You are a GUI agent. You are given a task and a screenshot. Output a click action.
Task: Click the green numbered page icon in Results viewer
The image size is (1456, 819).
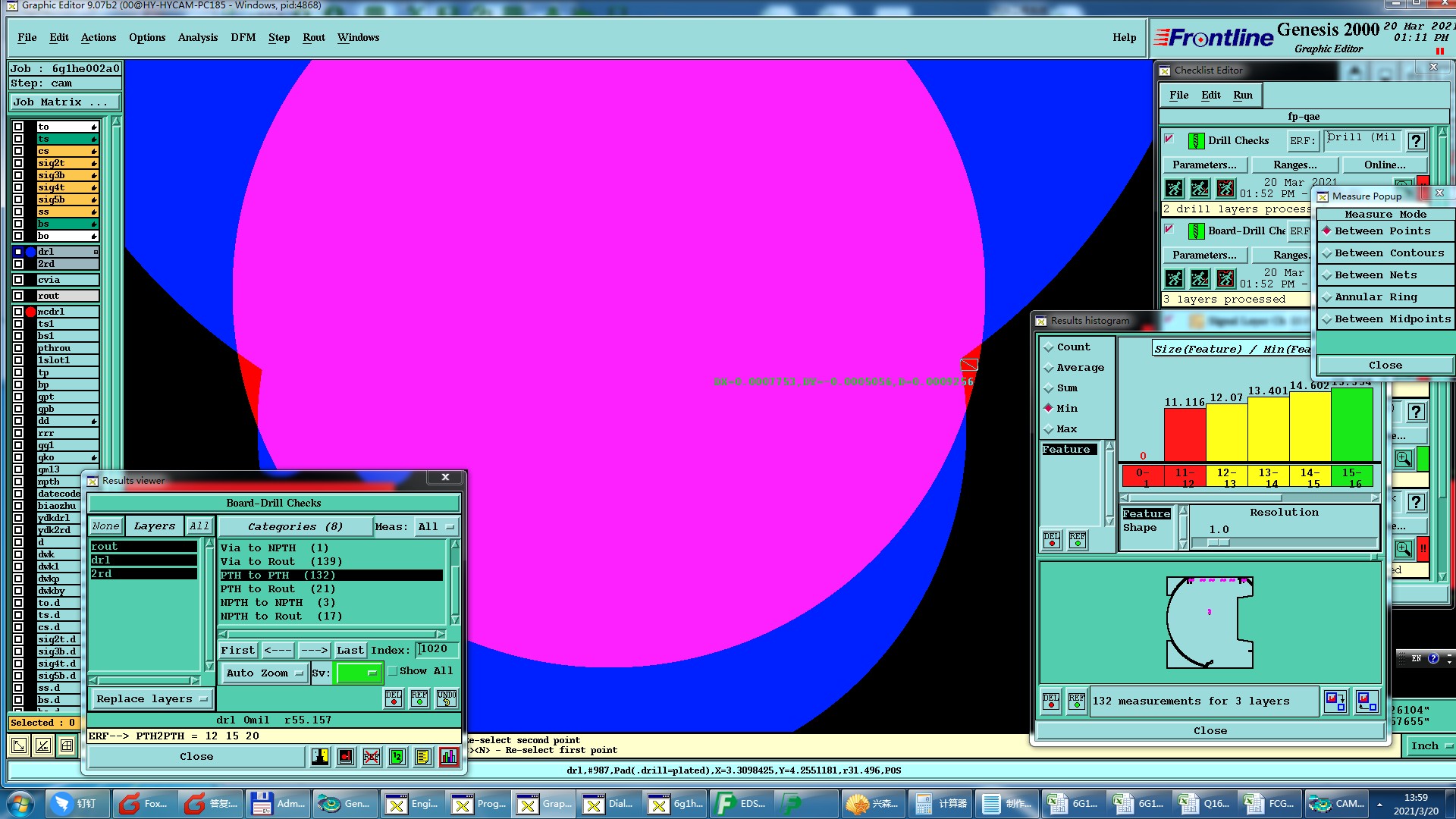tap(397, 757)
